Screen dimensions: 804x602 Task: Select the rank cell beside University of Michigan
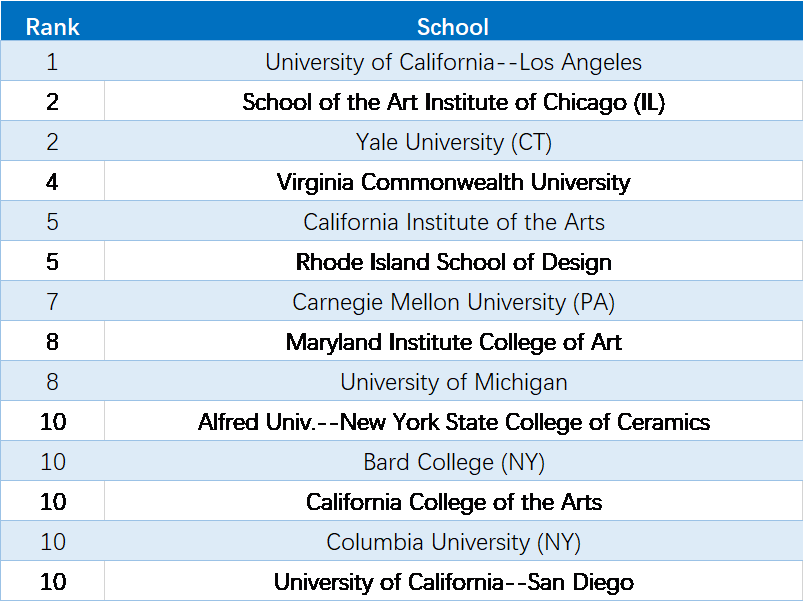coord(52,382)
